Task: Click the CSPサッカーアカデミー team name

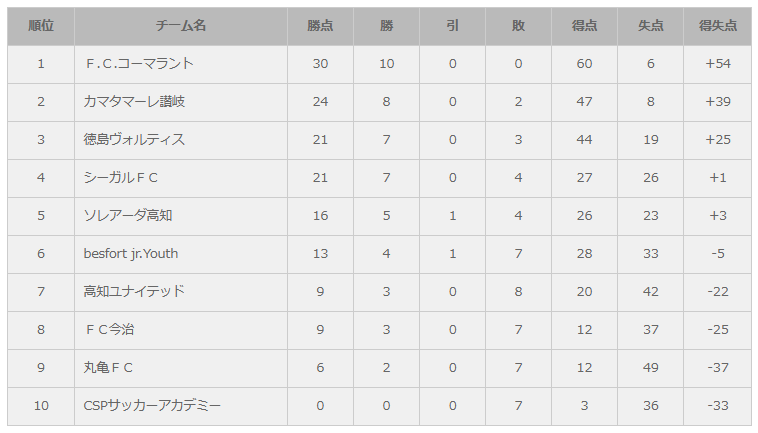Action: pos(152,406)
